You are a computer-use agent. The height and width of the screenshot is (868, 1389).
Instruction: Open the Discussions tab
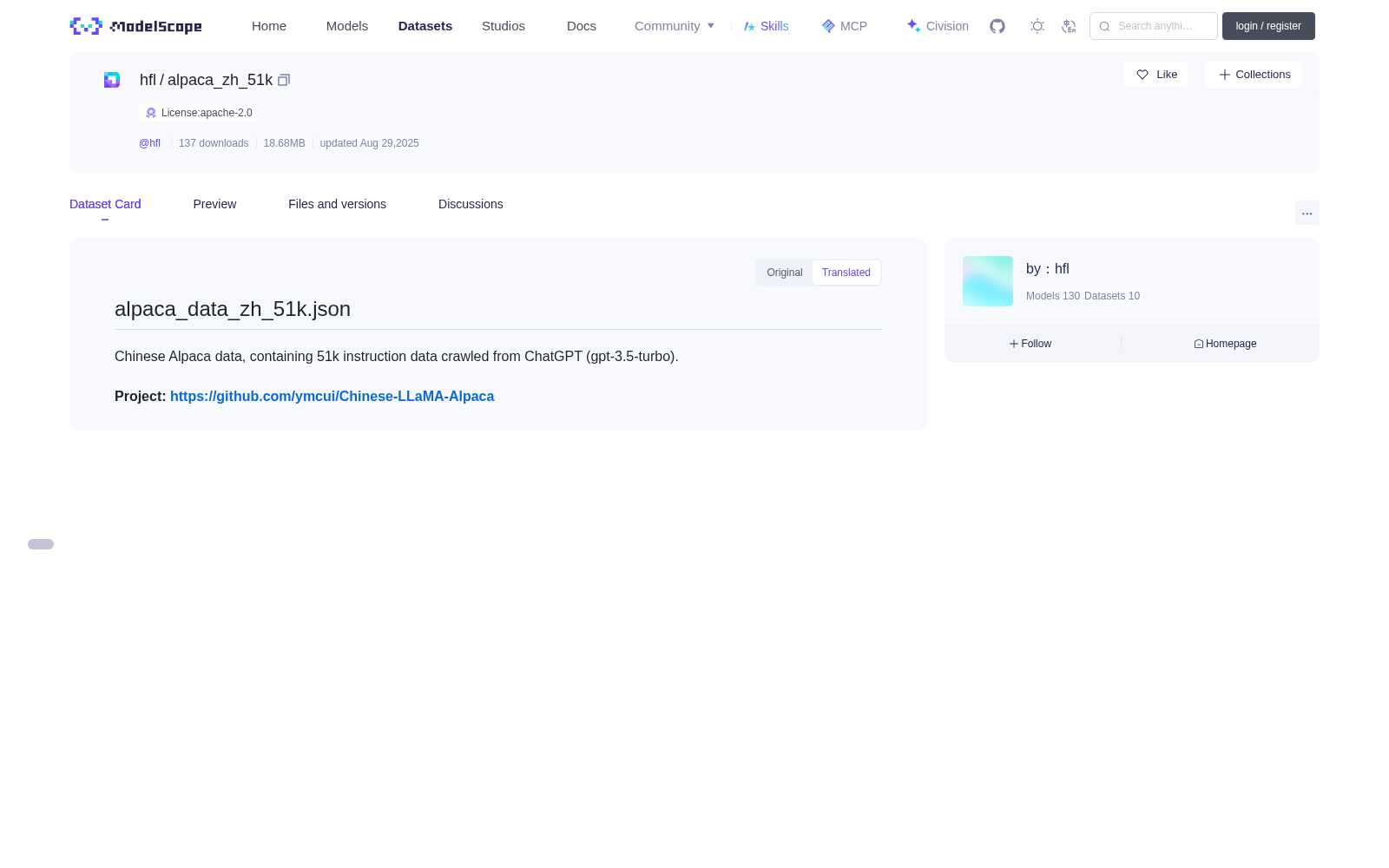[x=471, y=204]
